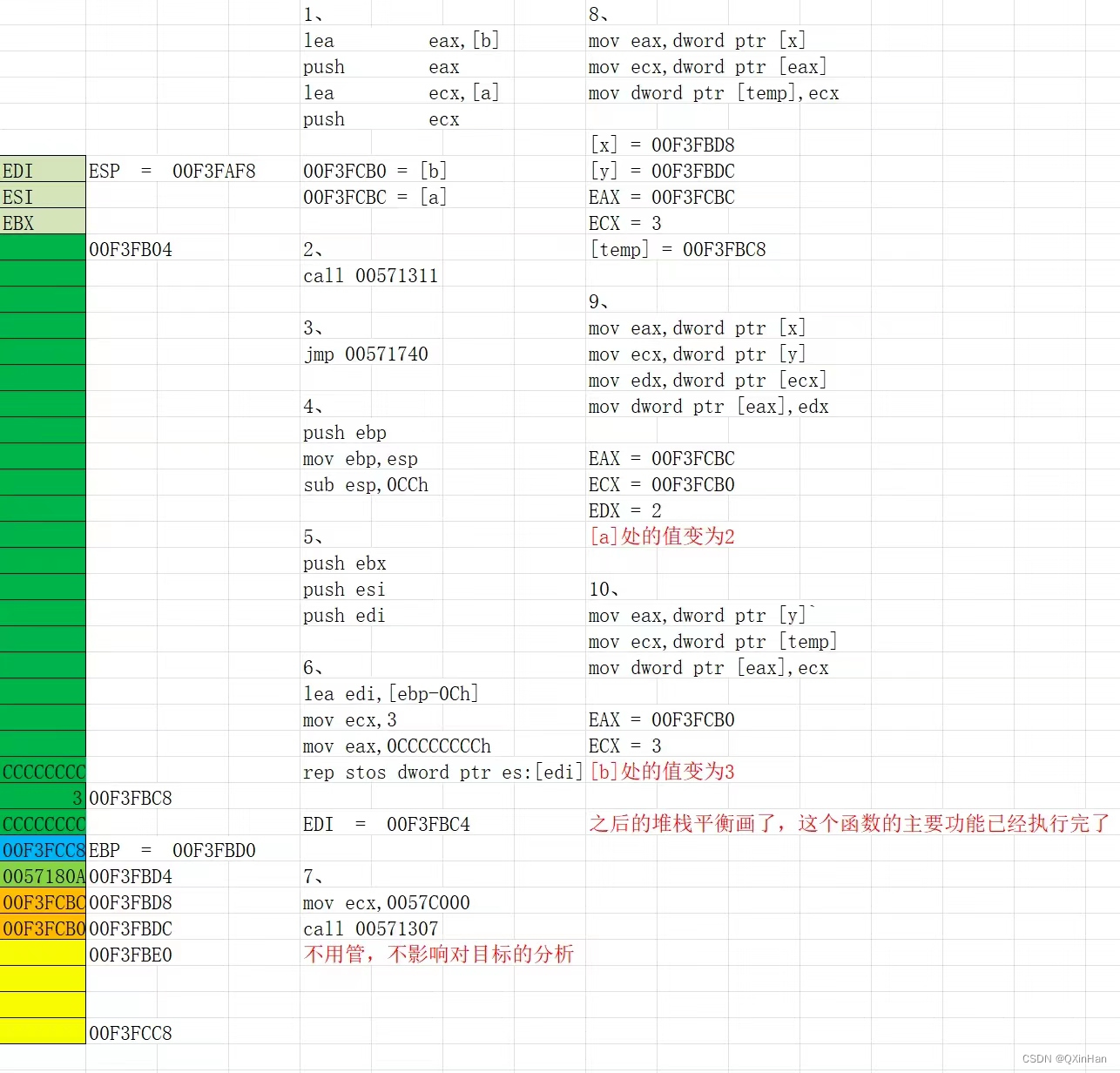Select the orange 00F3FCBC stack cell

click(43, 903)
